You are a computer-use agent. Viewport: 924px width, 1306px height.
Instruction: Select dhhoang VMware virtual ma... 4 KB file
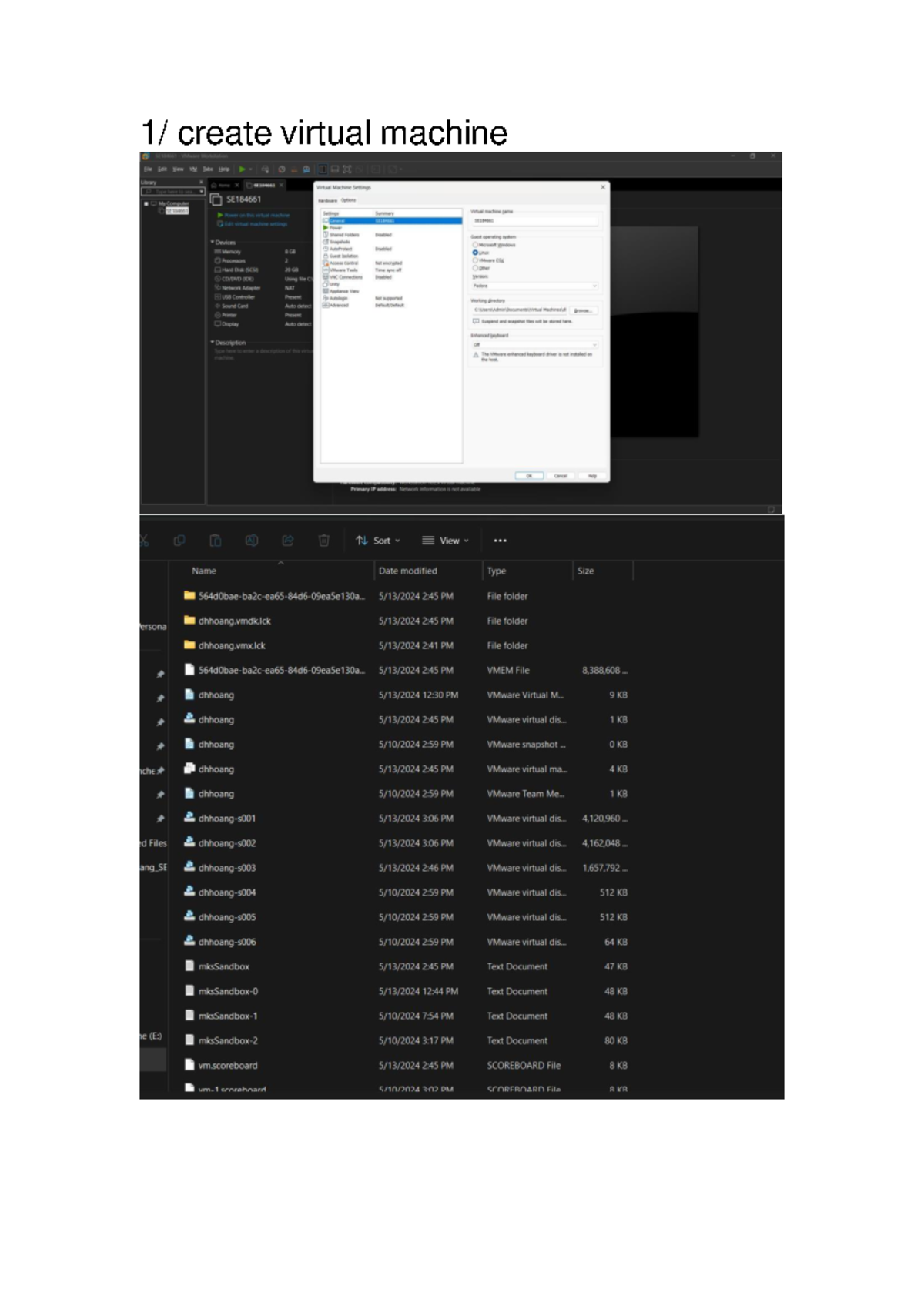tap(406, 769)
